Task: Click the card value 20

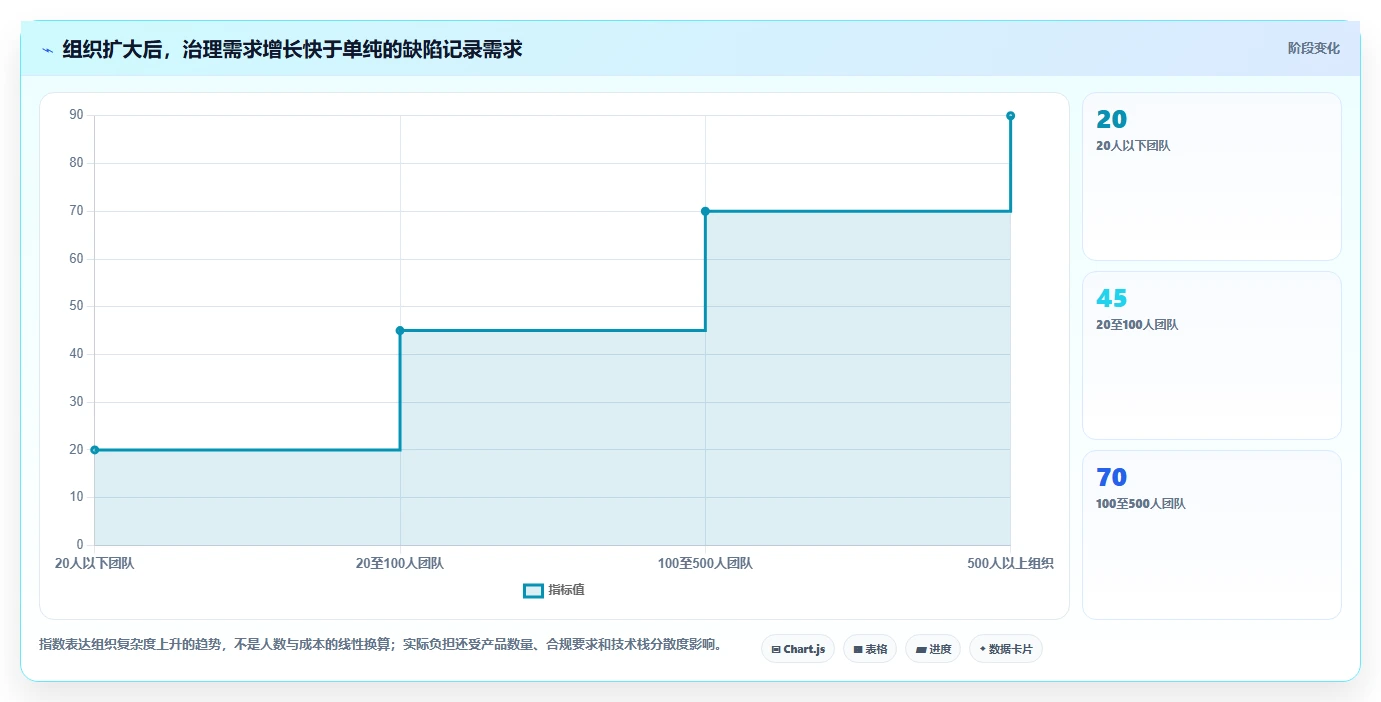Action: pyautogui.click(x=1111, y=119)
